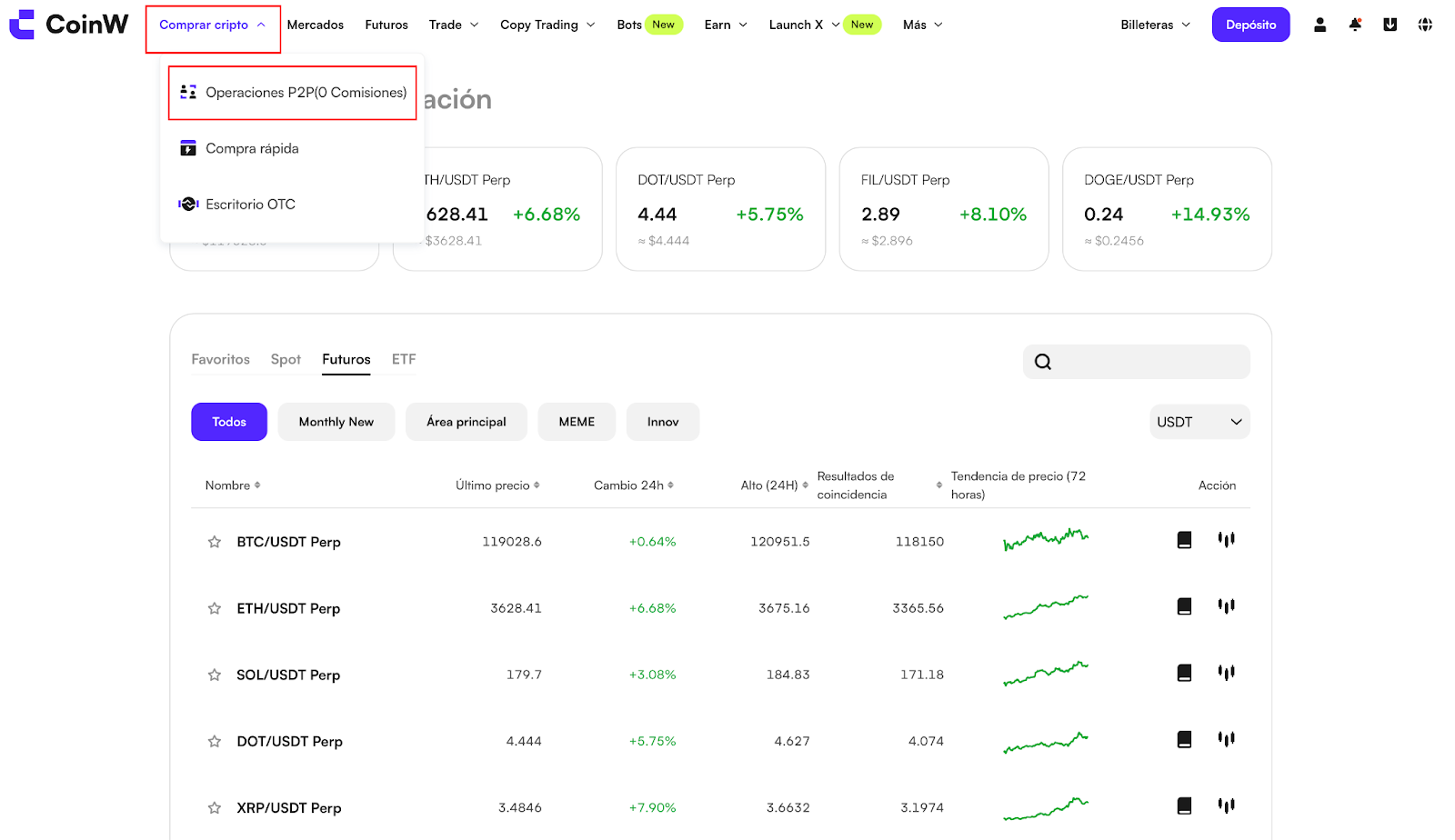Favorite SOL/USDT Perp with its star
1455x840 pixels.
coord(215,675)
